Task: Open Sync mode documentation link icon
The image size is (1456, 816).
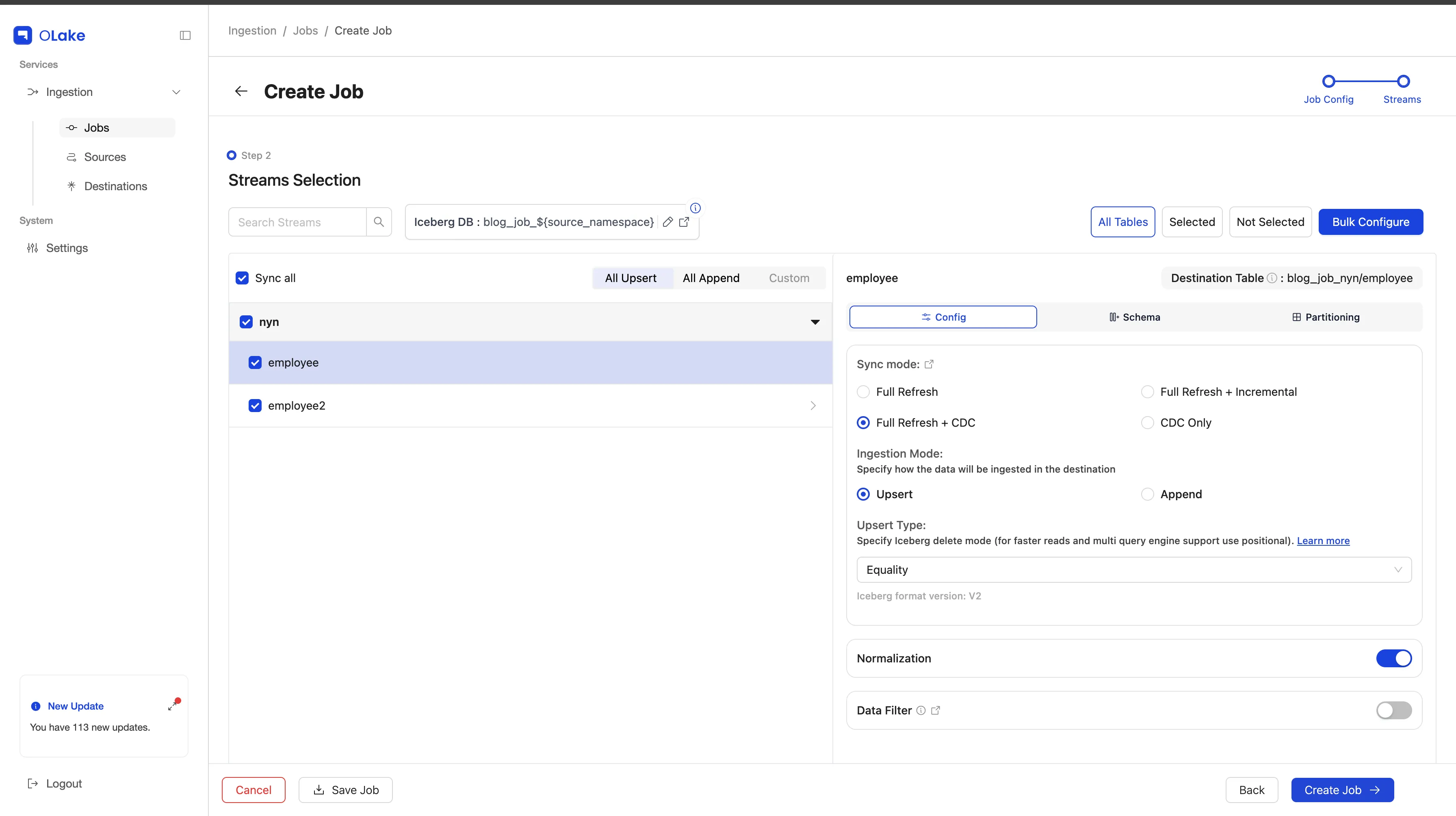Action: coord(929,364)
